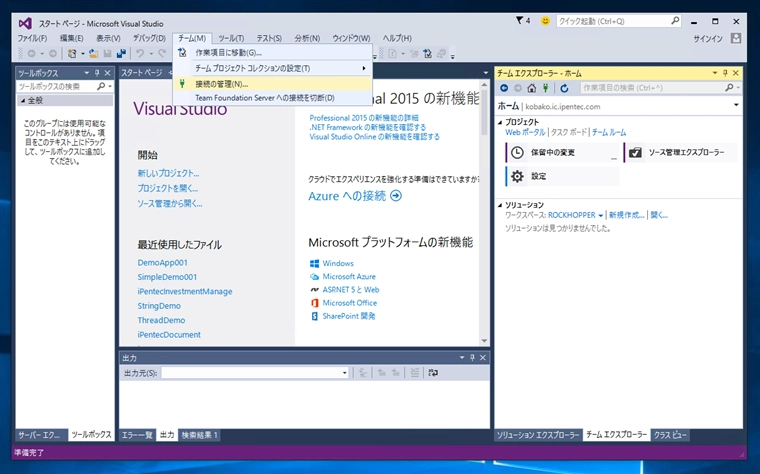This screenshot has height=474, width=760.
Task: Click the Undo arrow in the toolbar
Action: [140, 53]
